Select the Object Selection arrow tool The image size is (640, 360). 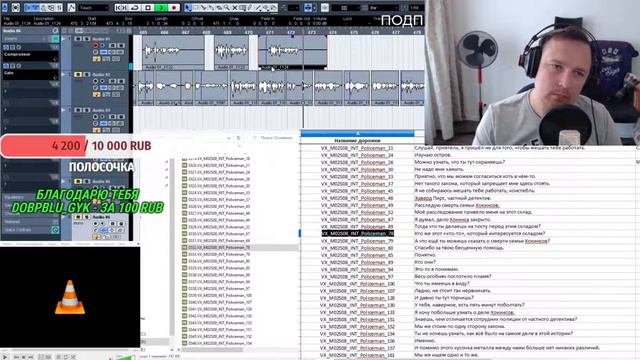tap(188, 8)
